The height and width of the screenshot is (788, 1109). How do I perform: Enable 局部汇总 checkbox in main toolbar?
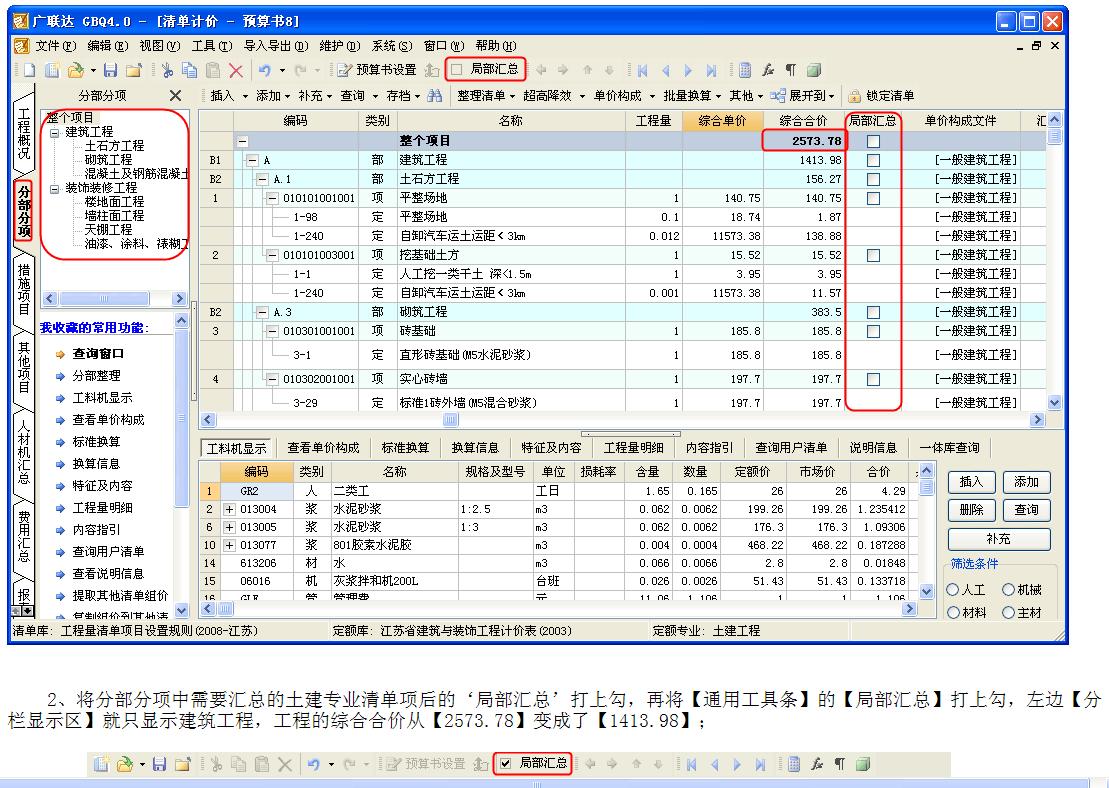[457, 69]
